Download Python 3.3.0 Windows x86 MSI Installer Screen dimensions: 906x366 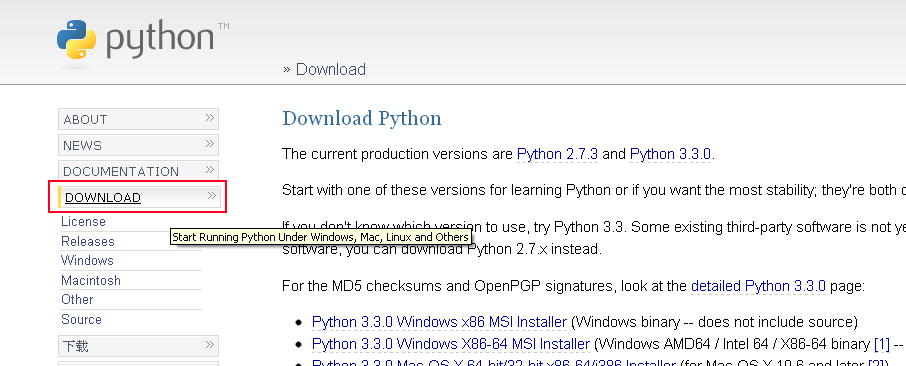(x=439, y=321)
